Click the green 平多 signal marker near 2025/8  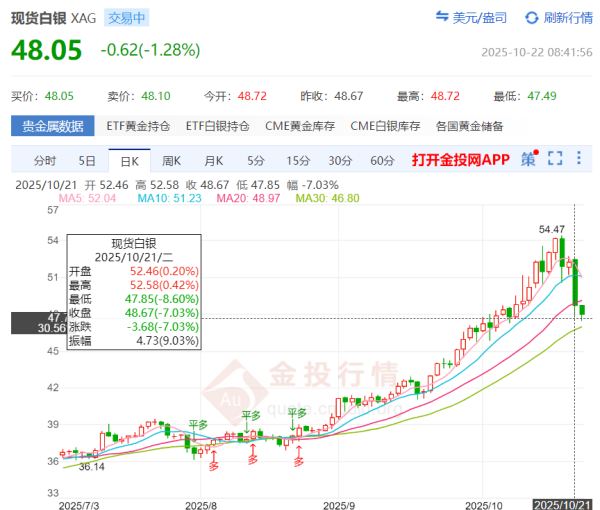(198, 426)
